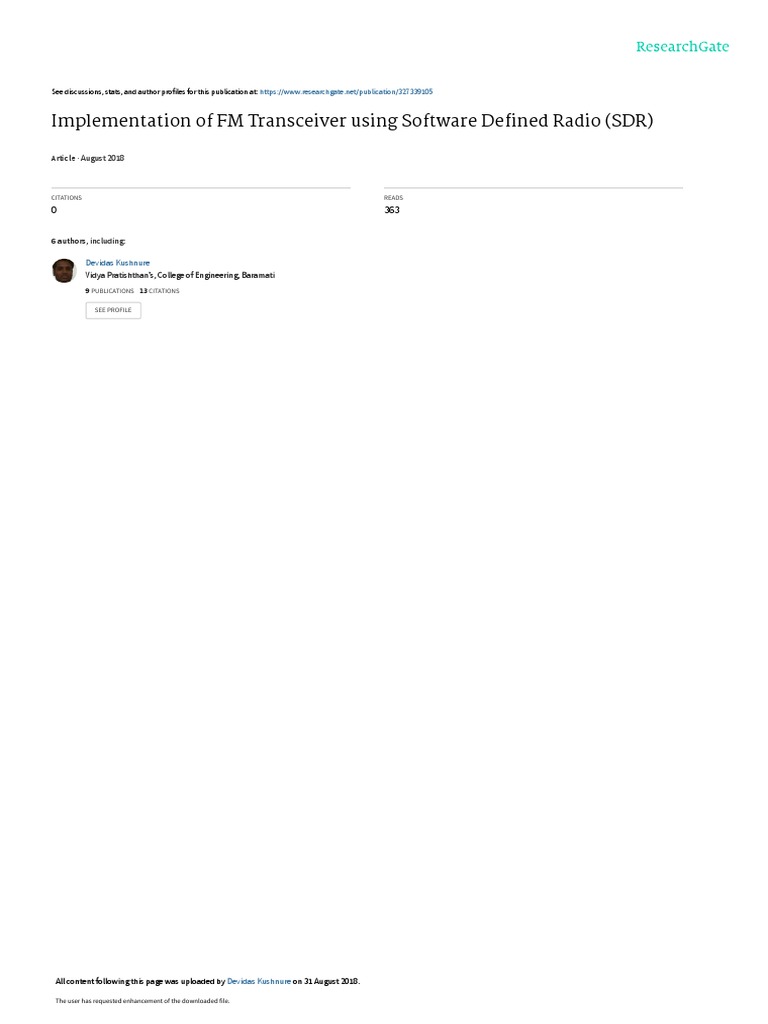Click the SEE PROFILE button

click(113, 310)
